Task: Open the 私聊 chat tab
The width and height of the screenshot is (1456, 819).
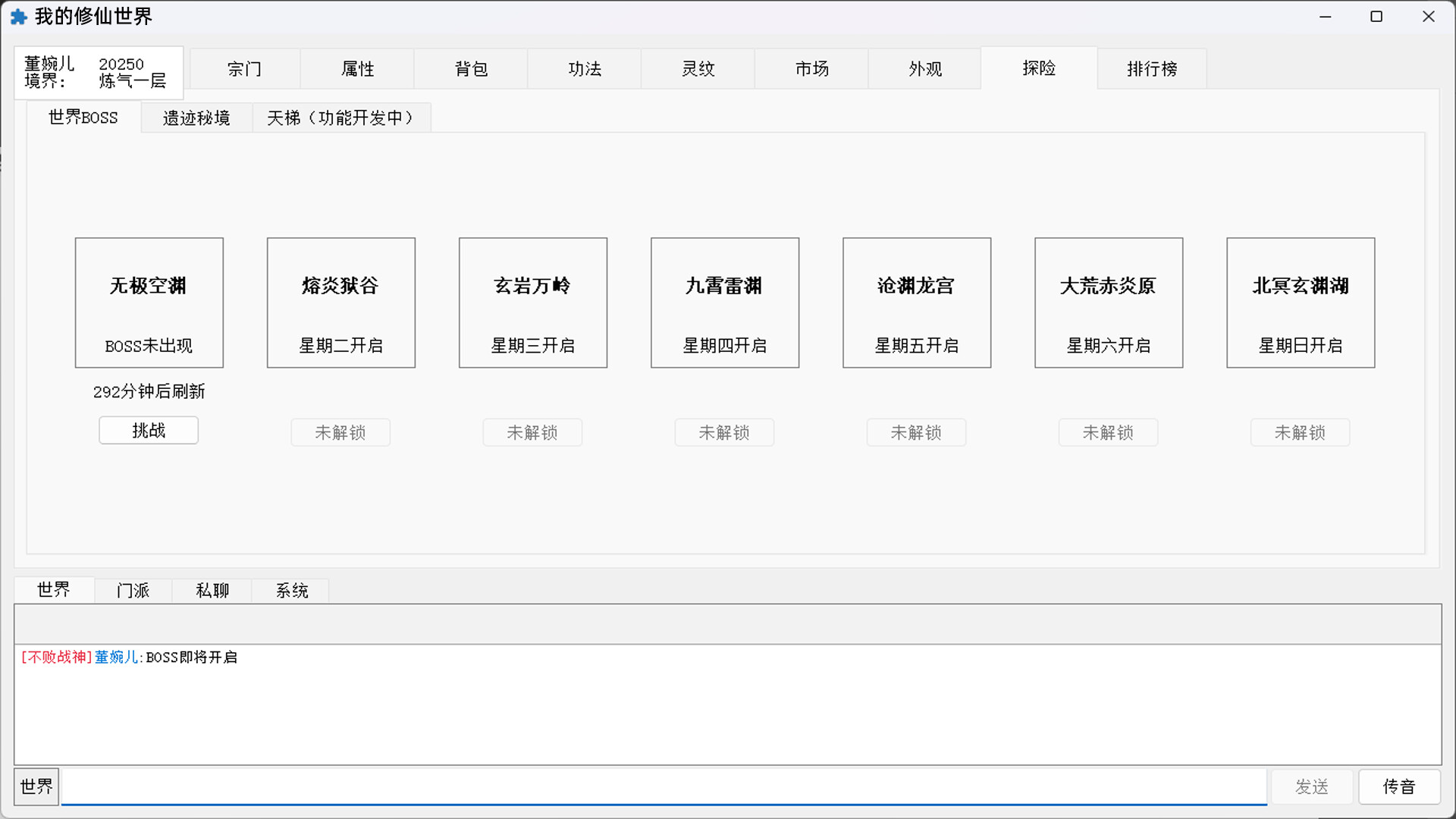Action: click(212, 590)
